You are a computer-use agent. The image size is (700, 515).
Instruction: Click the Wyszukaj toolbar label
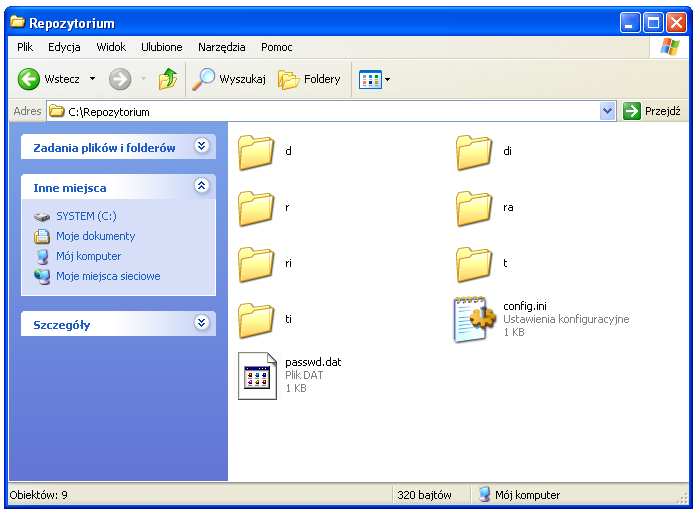click(x=242, y=79)
